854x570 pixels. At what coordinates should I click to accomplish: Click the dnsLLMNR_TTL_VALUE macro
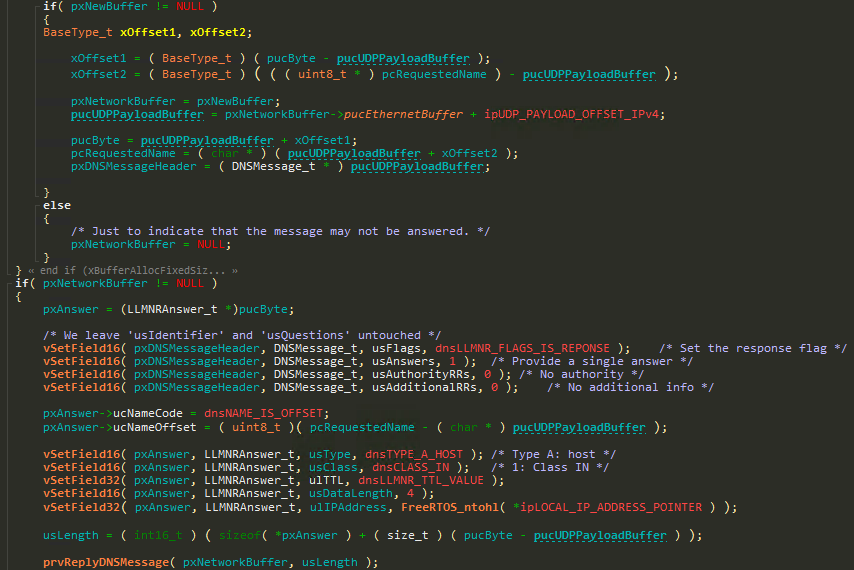(x=414, y=479)
